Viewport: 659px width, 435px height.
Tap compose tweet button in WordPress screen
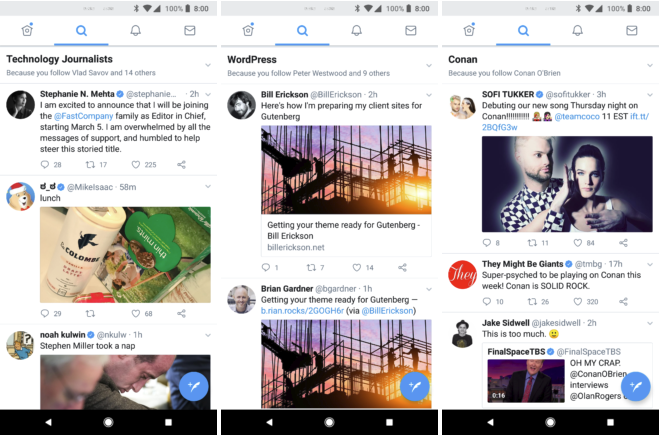click(415, 386)
